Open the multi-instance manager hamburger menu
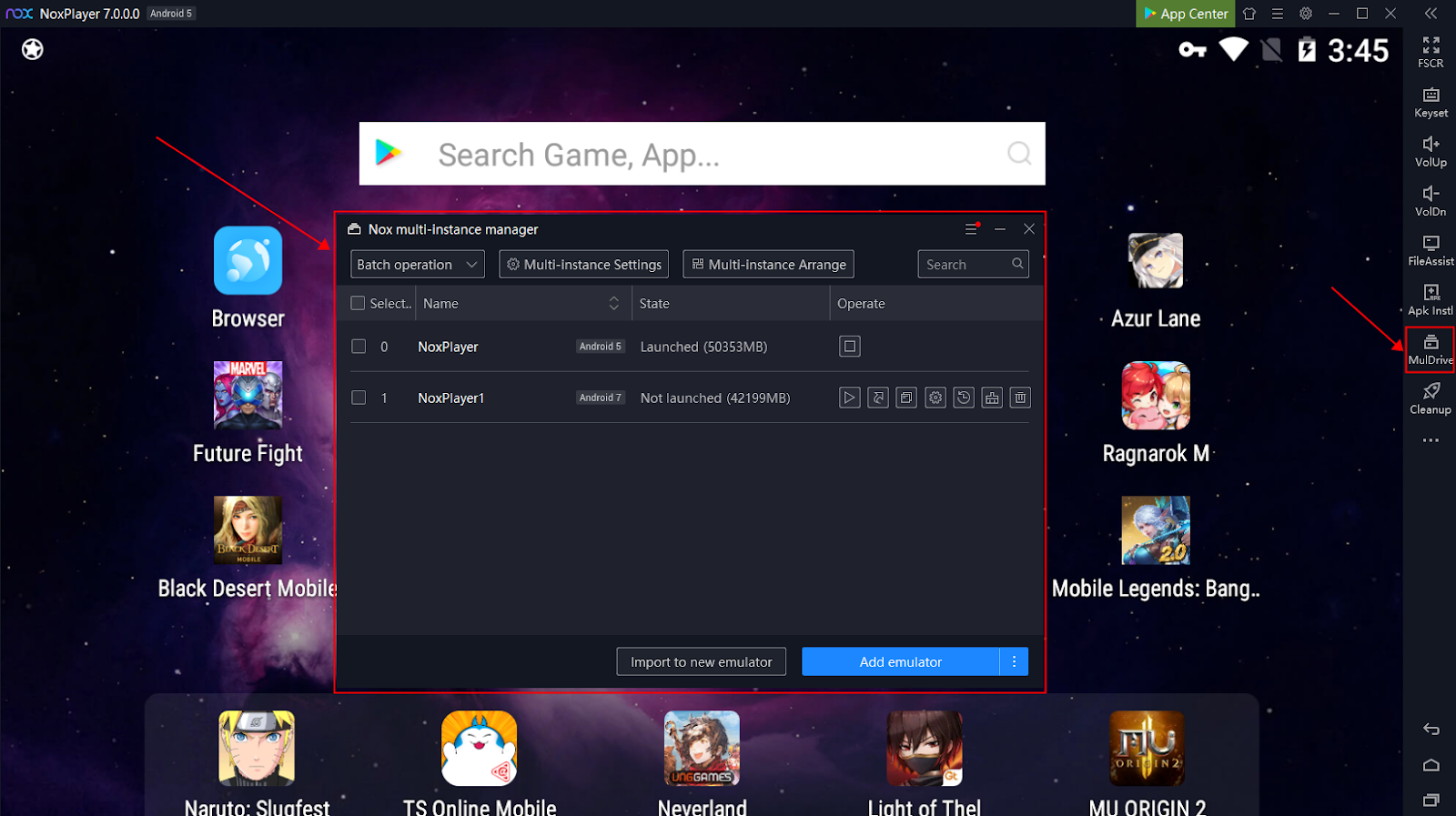 (x=971, y=229)
